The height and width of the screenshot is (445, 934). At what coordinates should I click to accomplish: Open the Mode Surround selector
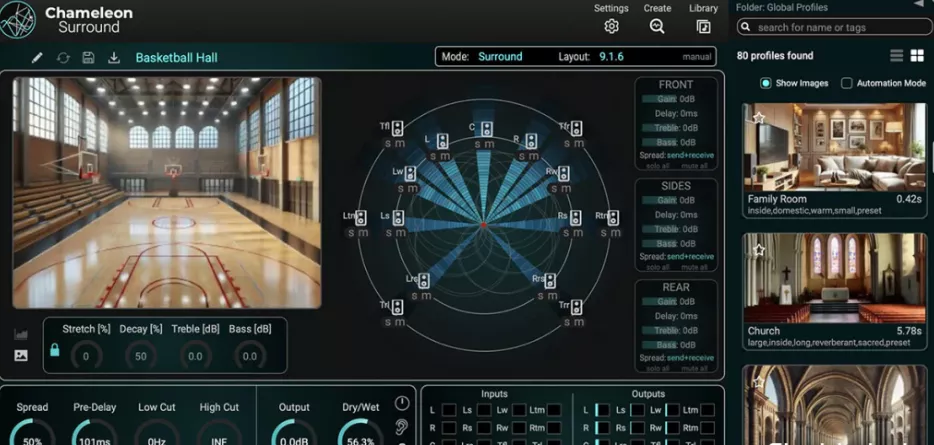tap(500, 57)
